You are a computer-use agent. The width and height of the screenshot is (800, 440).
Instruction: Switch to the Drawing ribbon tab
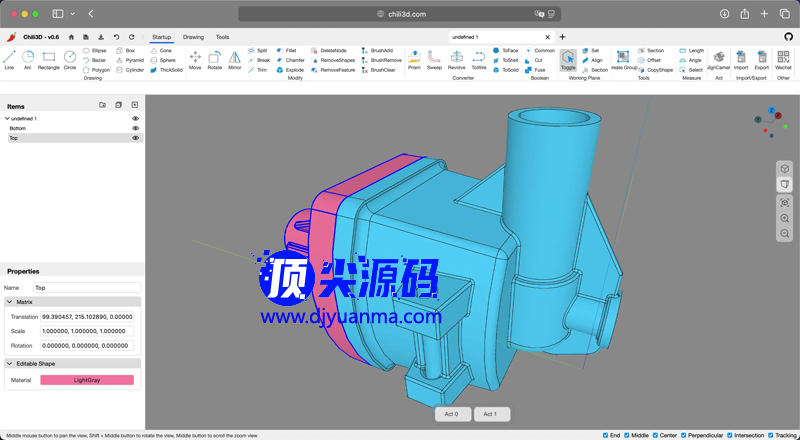(193, 37)
